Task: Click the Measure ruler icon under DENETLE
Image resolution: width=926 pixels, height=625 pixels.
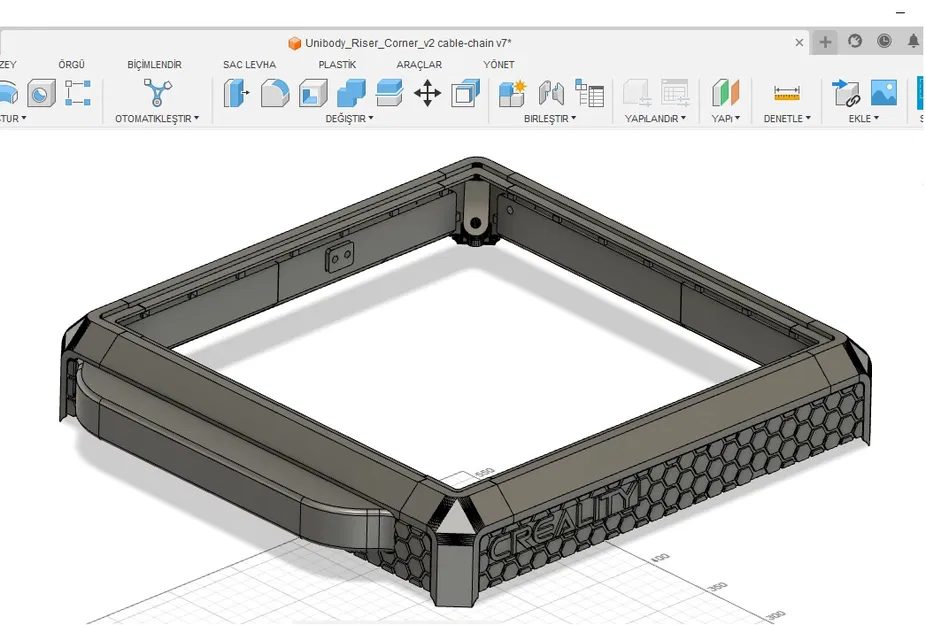Action: (x=787, y=92)
